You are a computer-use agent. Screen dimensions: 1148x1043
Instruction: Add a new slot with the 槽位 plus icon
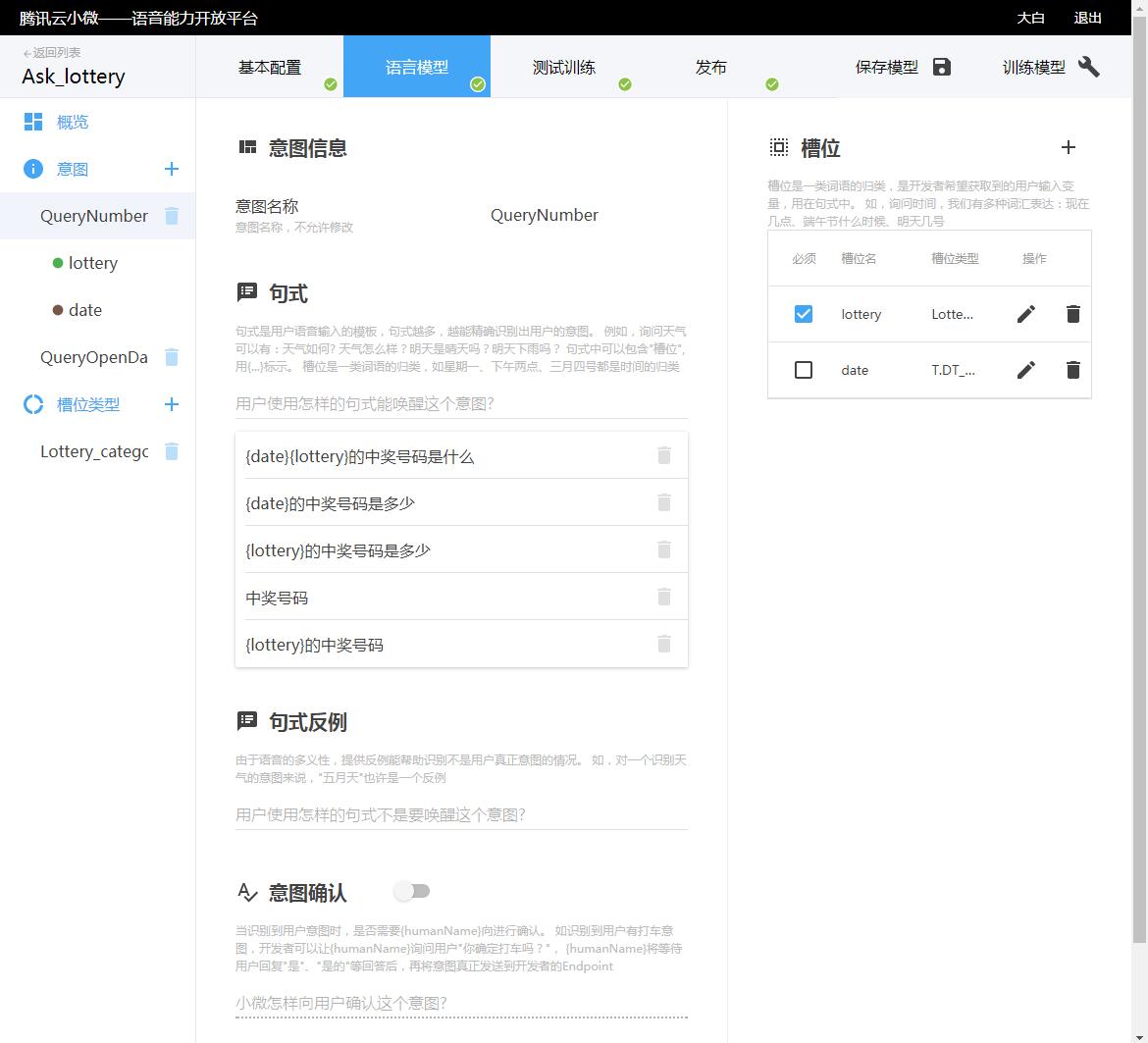1069,147
